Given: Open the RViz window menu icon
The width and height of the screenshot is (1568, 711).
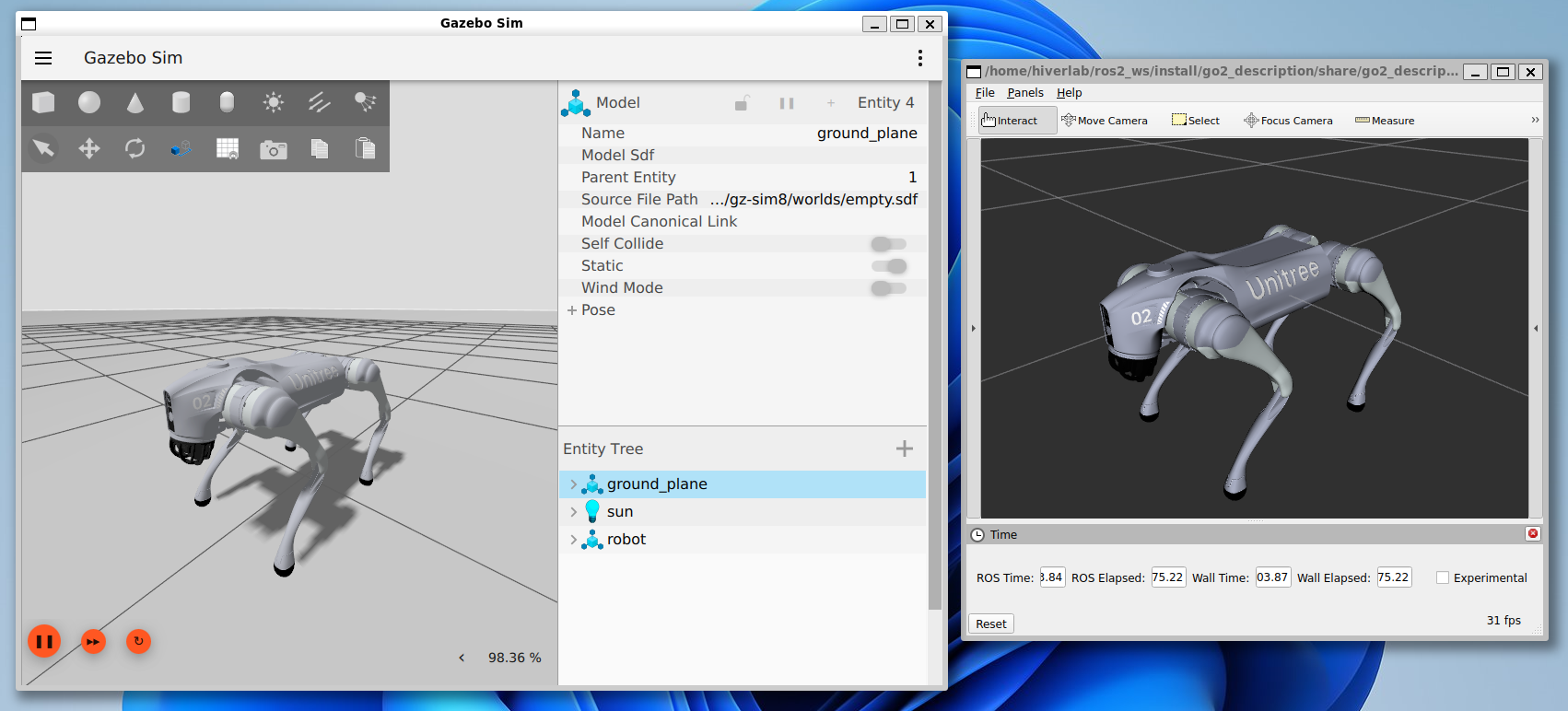Looking at the screenshot, I should [974, 71].
